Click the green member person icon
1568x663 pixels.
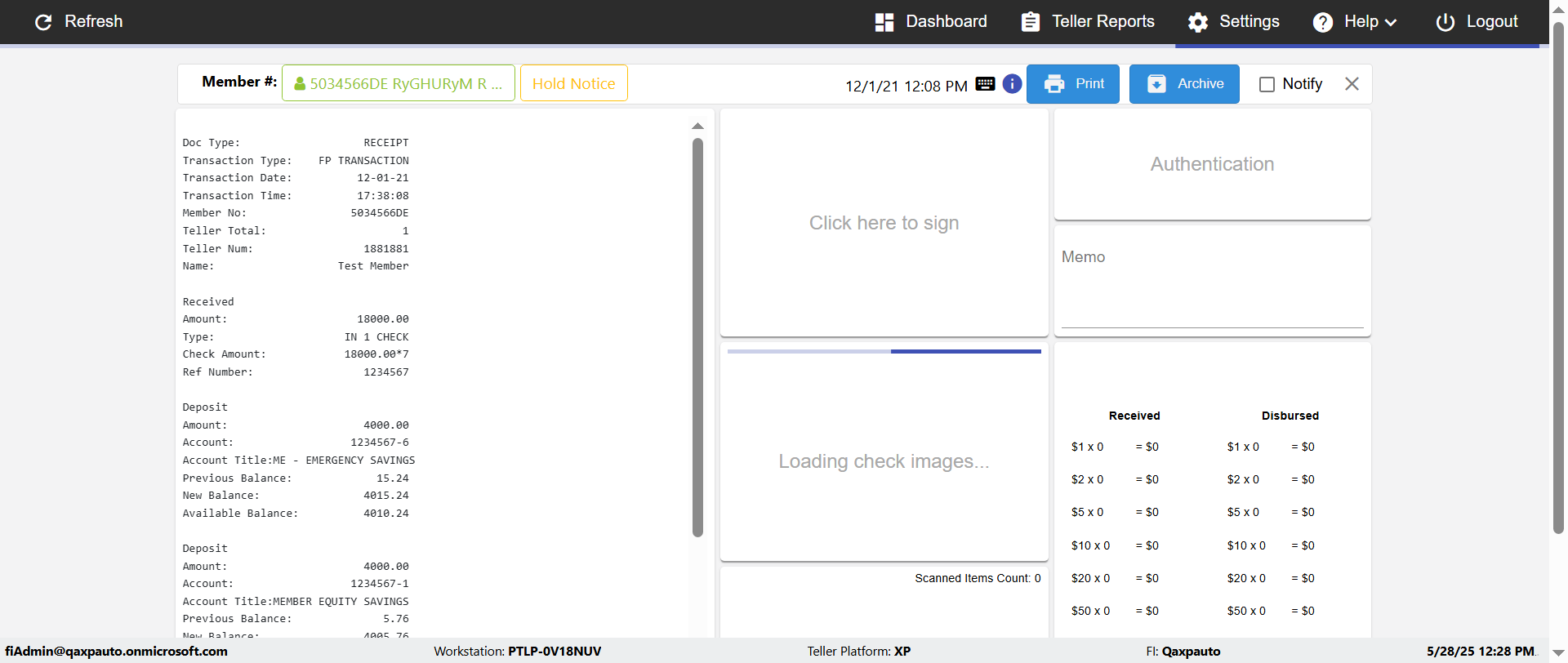point(300,83)
